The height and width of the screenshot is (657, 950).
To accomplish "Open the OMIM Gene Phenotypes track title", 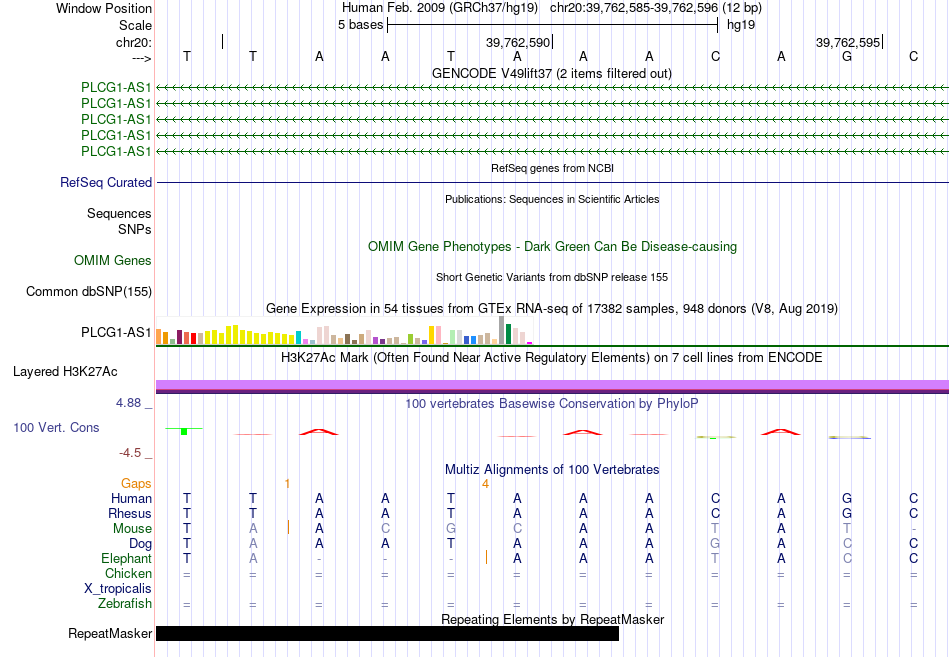I will 552,247.
